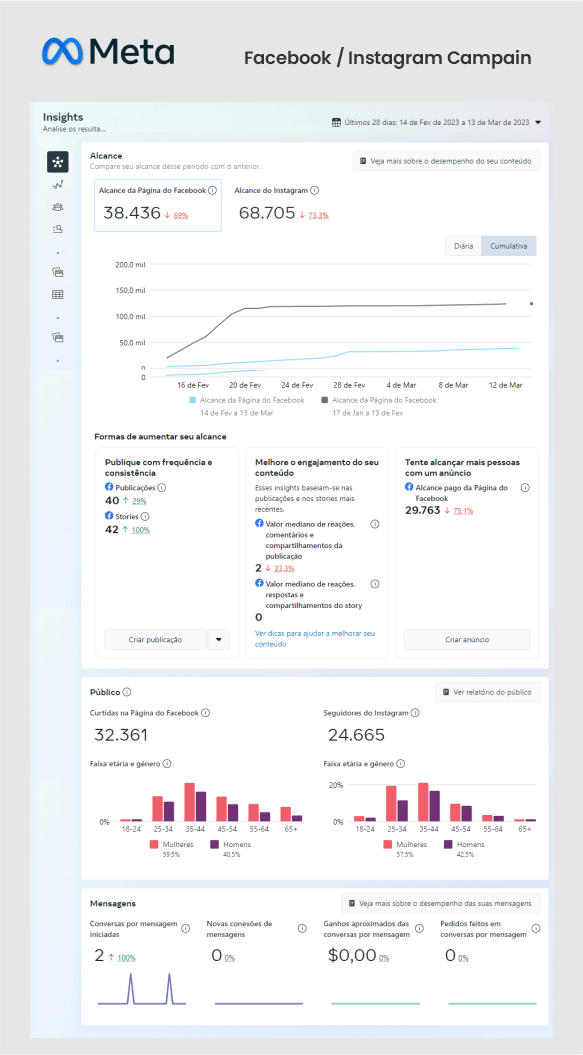Screen dimensions: 583x1055
Task: Click the Mulheres swatch under Facebook age chart
Action: point(154,844)
